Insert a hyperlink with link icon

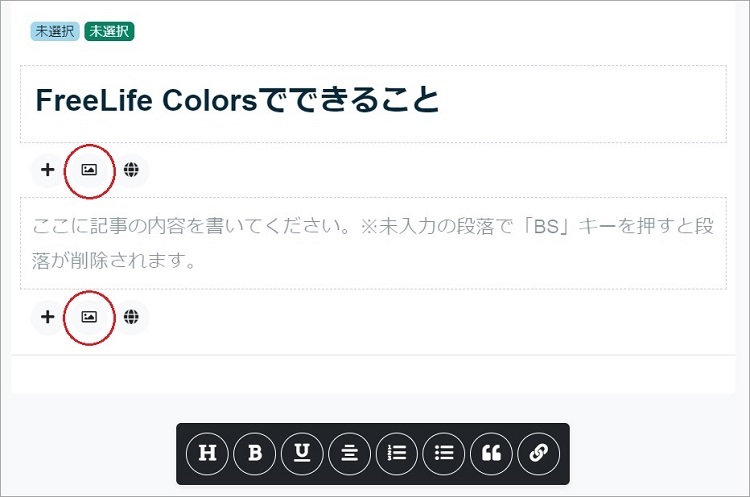click(539, 453)
